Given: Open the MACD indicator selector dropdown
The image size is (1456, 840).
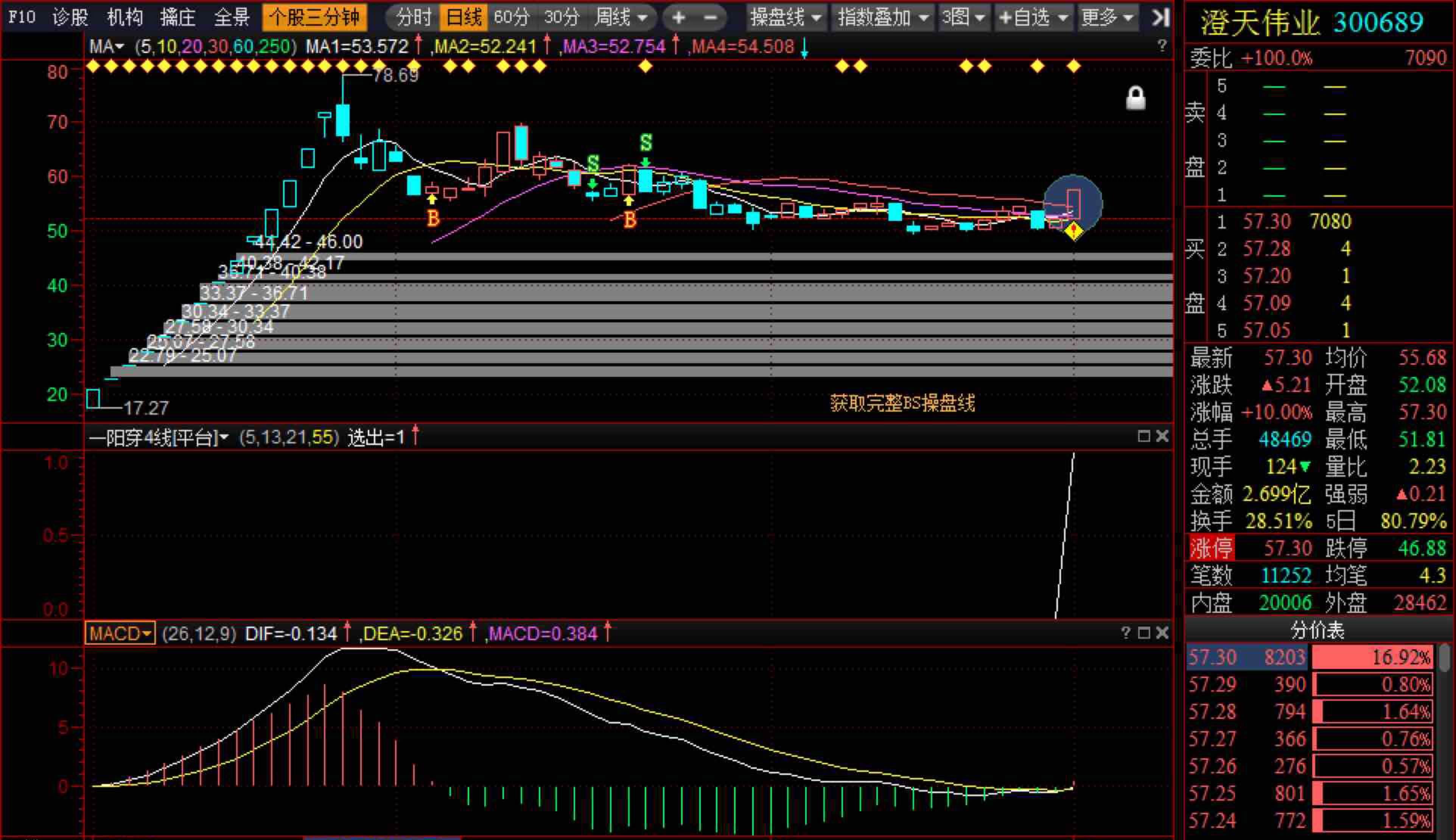Looking at the screenshot, I should click(120, 633).
